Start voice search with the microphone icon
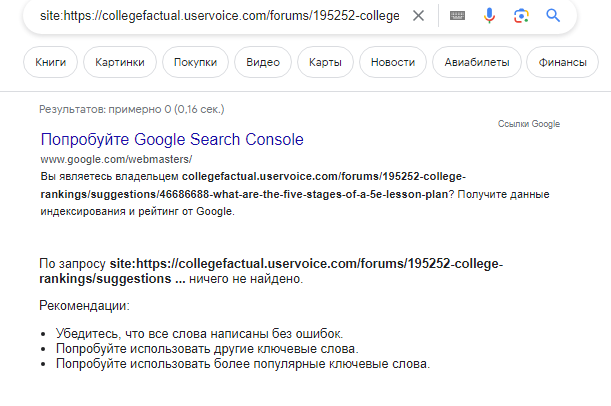The image size is (611, 406). (x=489, y=16)
